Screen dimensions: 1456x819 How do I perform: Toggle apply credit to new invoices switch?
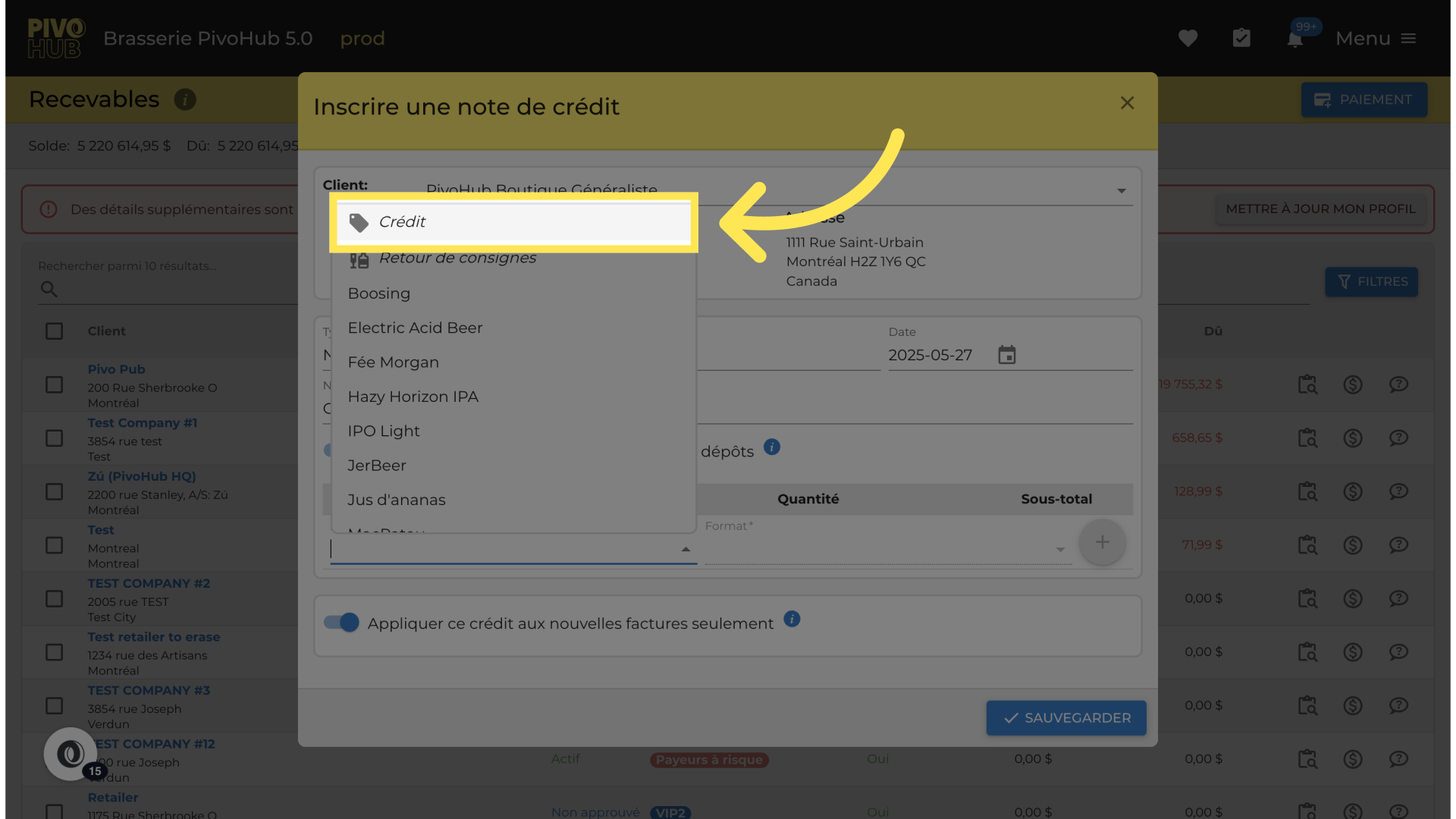pos(341,623)
